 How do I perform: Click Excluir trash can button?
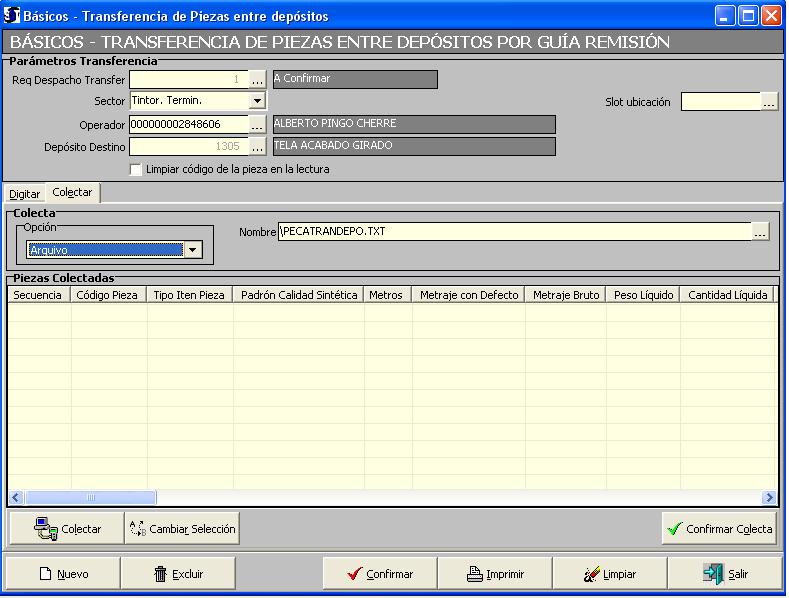pyautogui.click(x=178, y=574)
